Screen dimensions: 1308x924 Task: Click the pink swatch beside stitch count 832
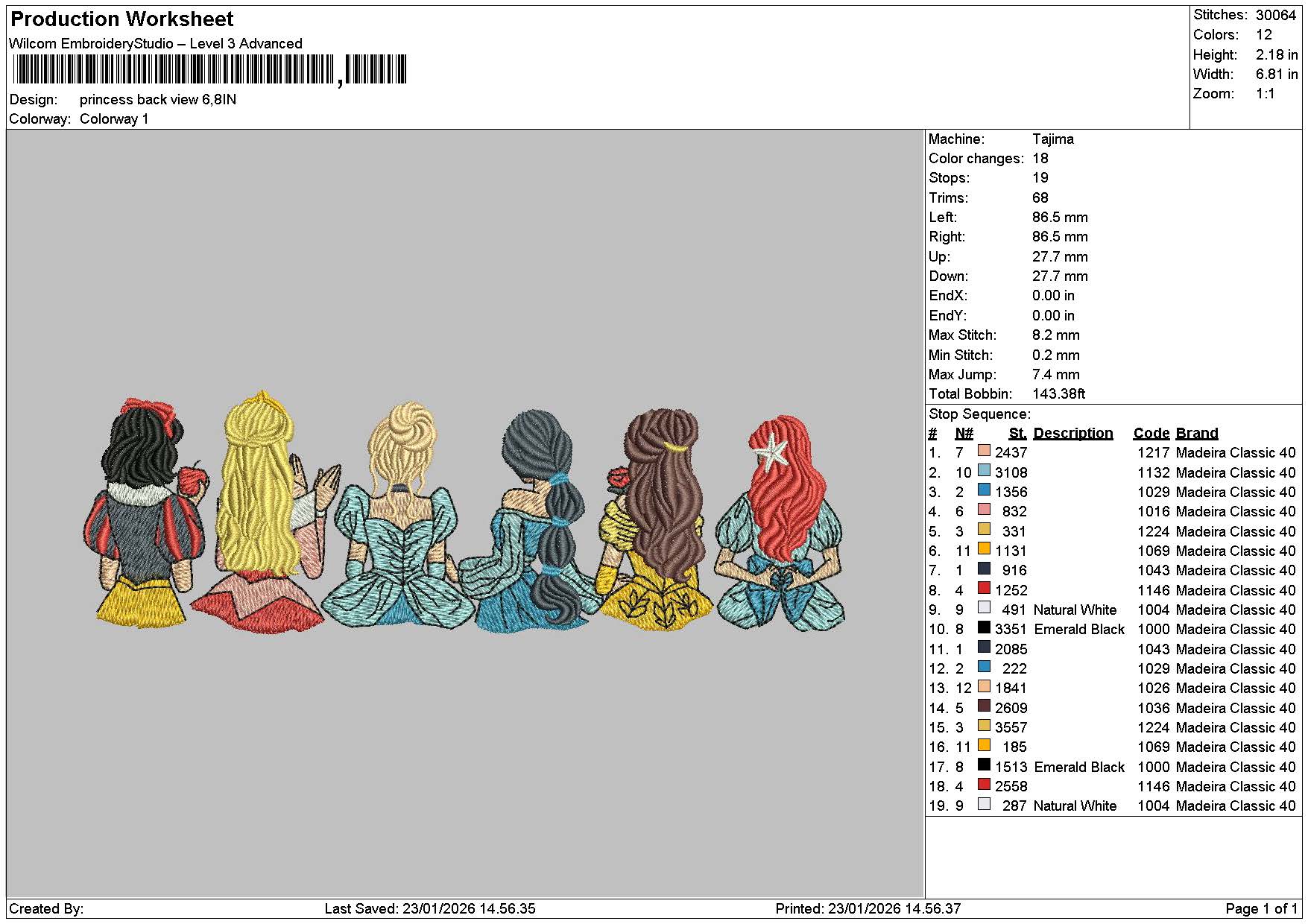[x=984, y=510]
